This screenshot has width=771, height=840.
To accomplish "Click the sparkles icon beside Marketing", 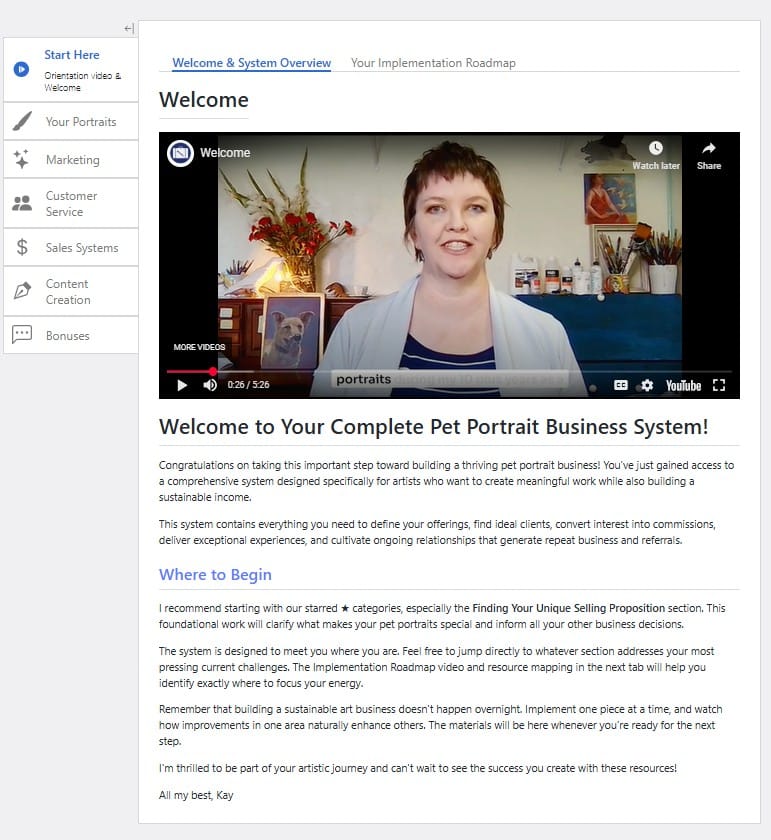I will pyautogui.click(x=21, y=159).
